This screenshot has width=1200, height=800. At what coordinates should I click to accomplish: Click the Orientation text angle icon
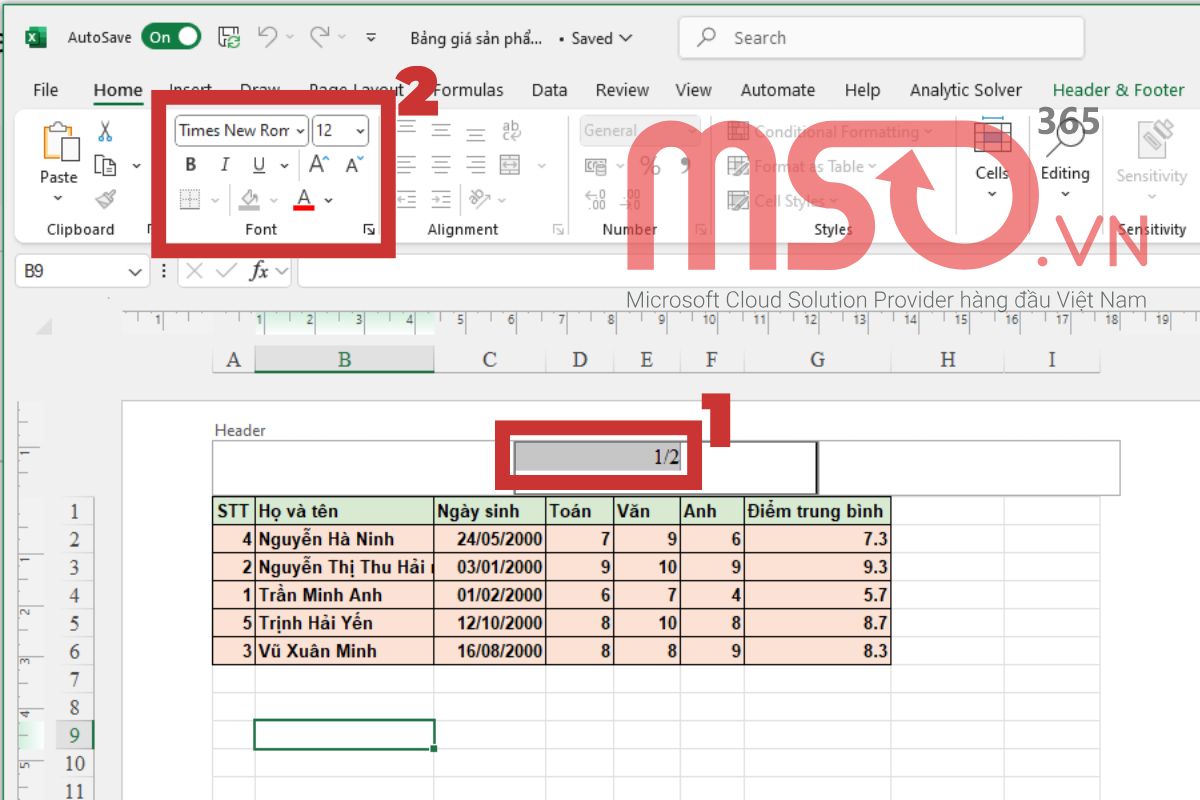click(x=479, y=199)
